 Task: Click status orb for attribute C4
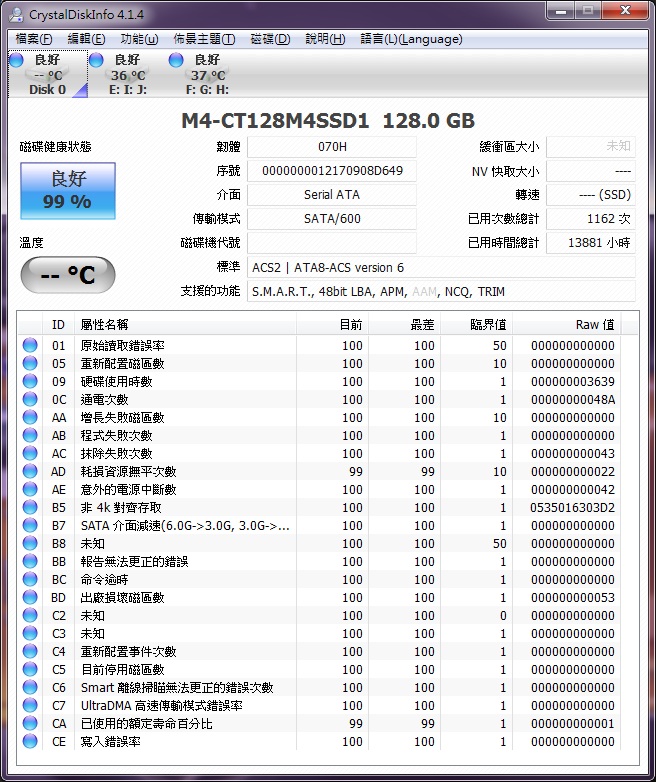pos(30,651)
